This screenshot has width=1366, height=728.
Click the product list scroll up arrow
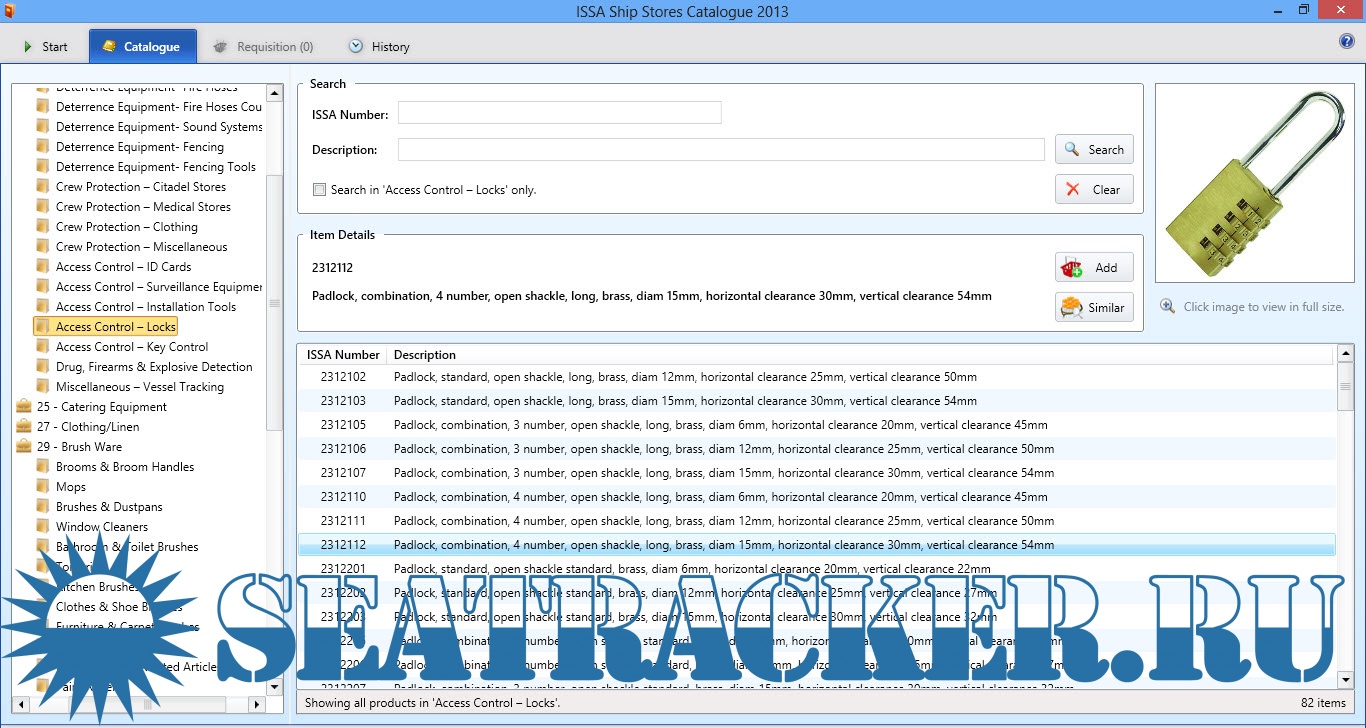1345,353
